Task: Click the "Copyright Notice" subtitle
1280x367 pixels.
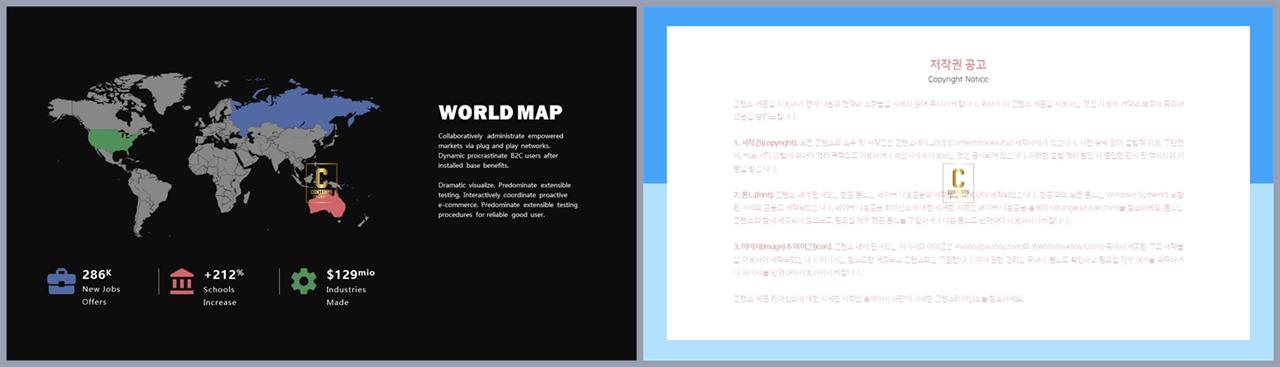Action: [x=958, y=79]
